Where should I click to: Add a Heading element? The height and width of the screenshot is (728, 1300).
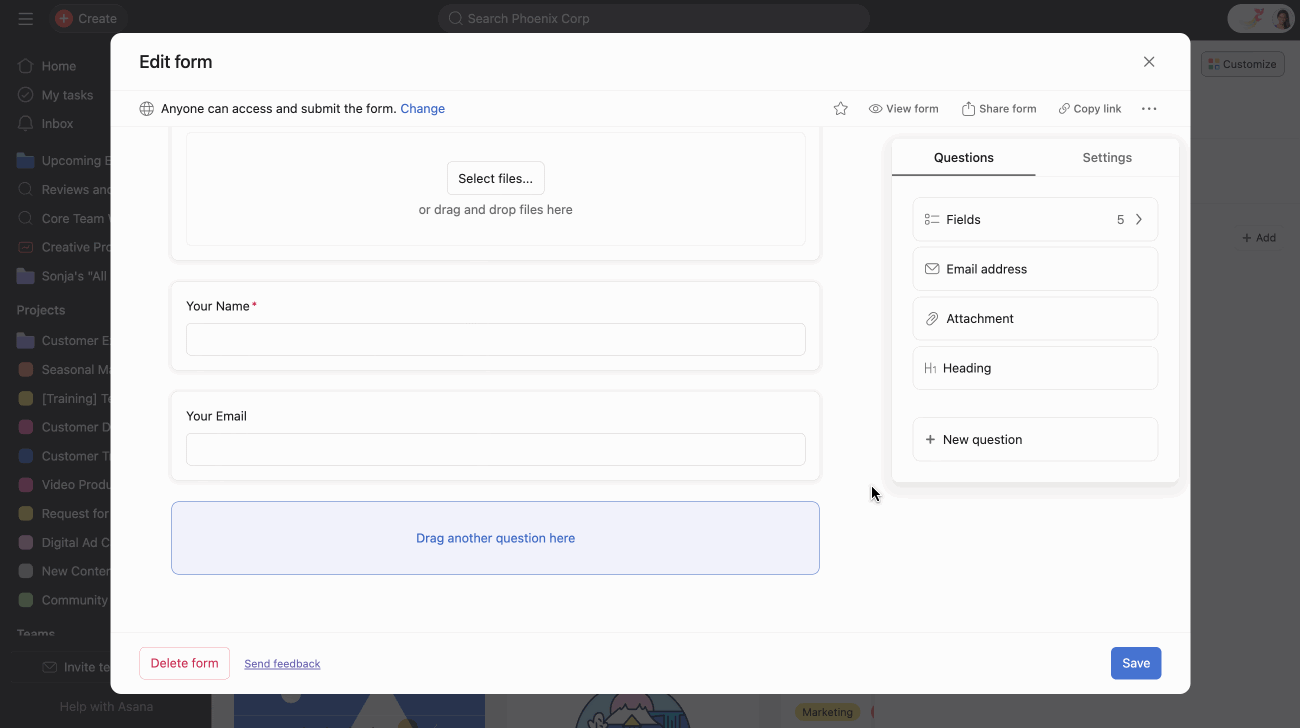[1035, 368]
